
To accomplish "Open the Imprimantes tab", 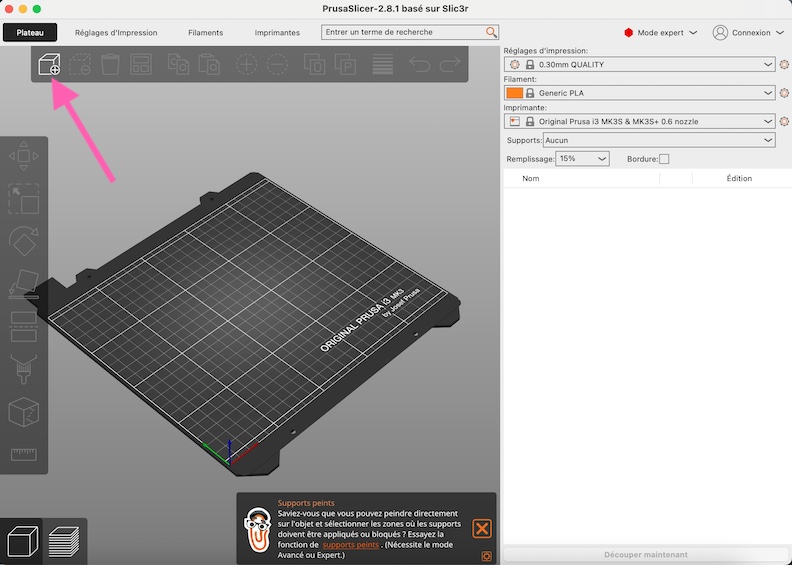I will 277,32.
